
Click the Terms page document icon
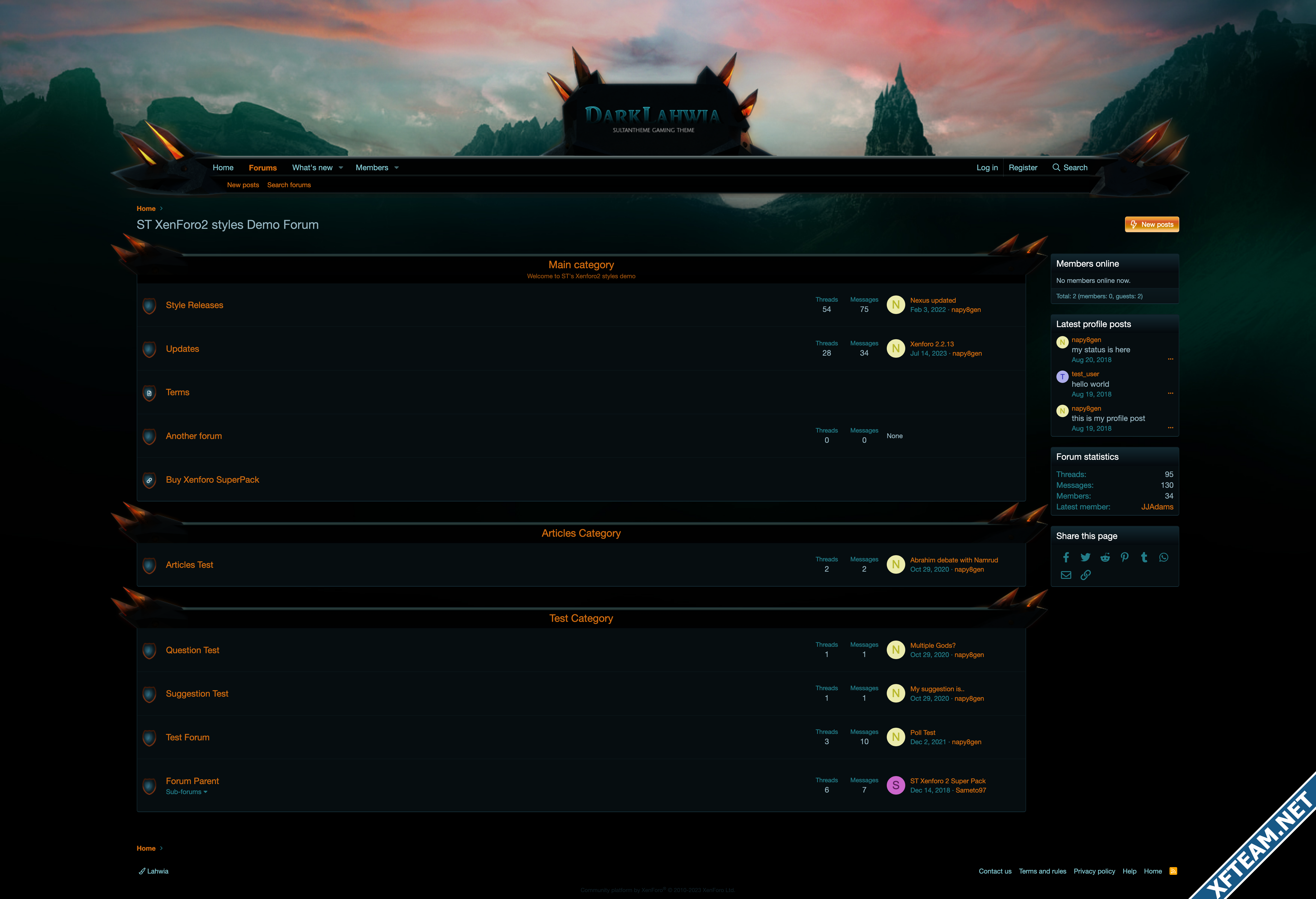coord(150,393)
